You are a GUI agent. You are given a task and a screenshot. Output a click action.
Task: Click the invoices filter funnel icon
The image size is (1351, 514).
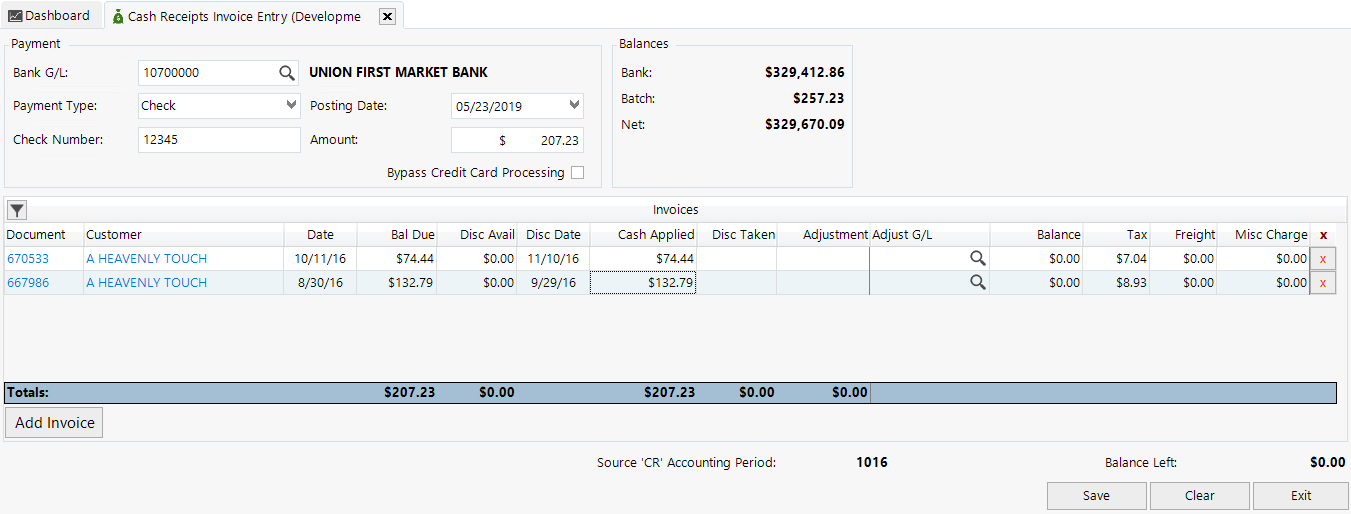[17, 210]
